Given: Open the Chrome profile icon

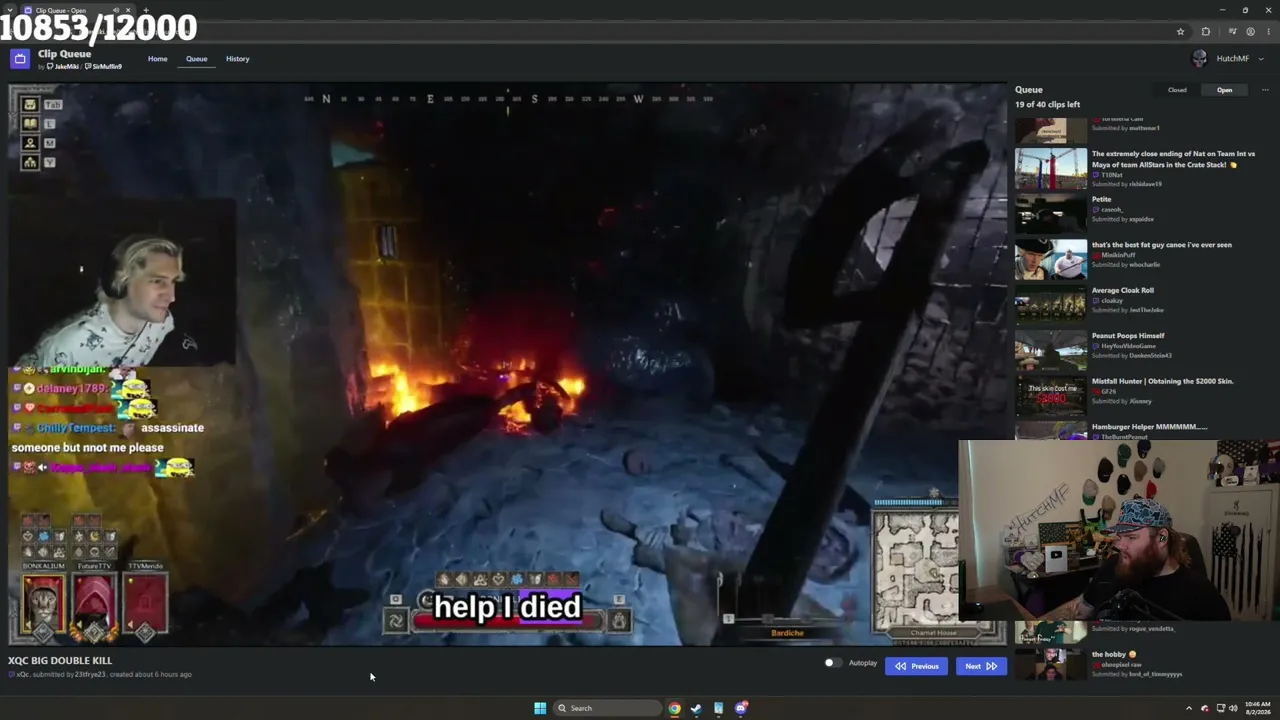Looking at the screenshot, I should tap(1250, 32).
